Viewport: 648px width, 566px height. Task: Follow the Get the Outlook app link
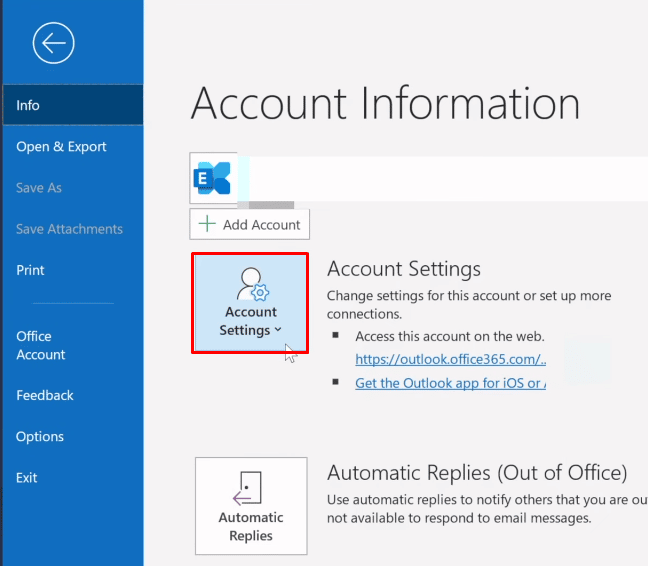click(450, 383)
